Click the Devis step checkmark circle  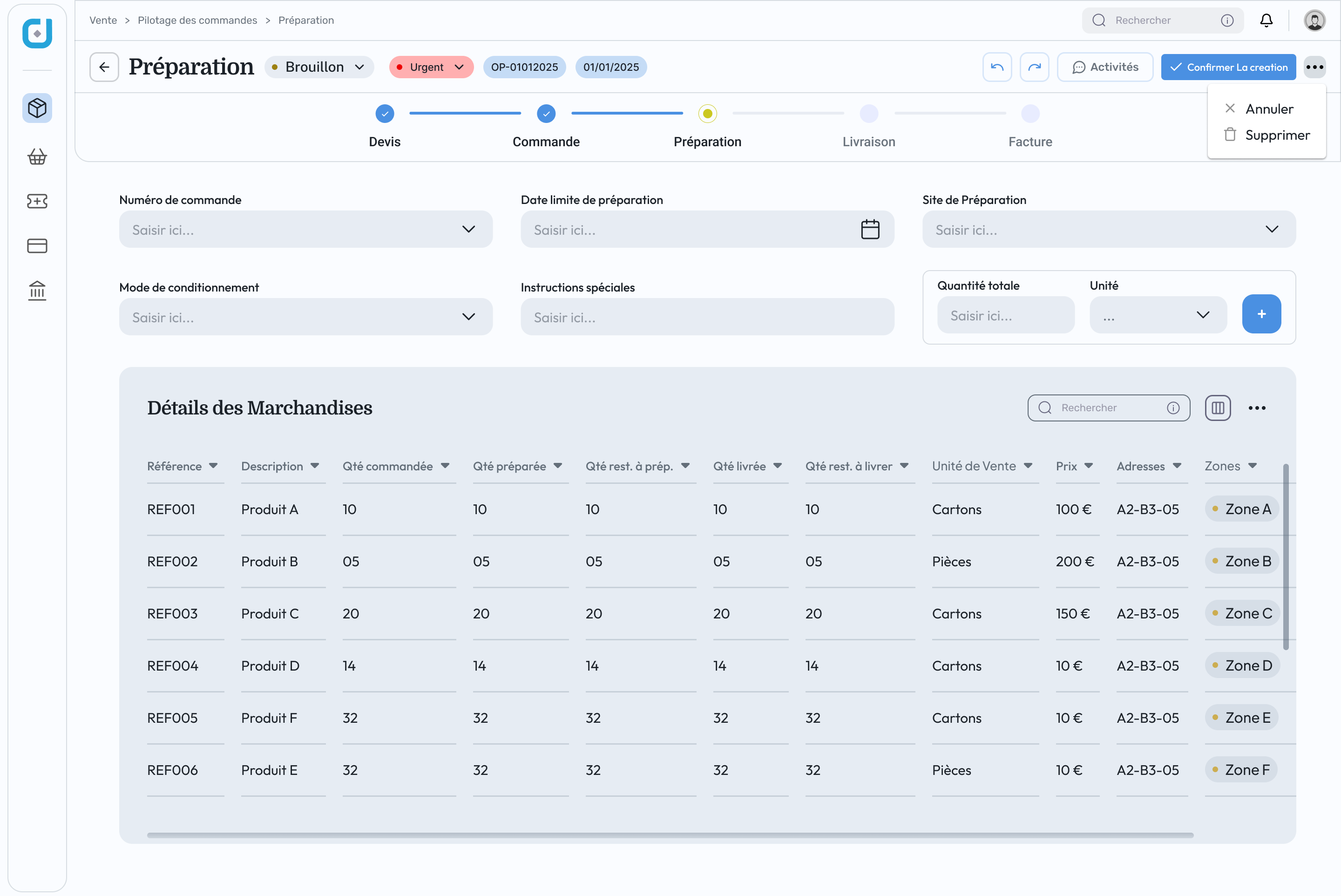click(x=385, y=114)
